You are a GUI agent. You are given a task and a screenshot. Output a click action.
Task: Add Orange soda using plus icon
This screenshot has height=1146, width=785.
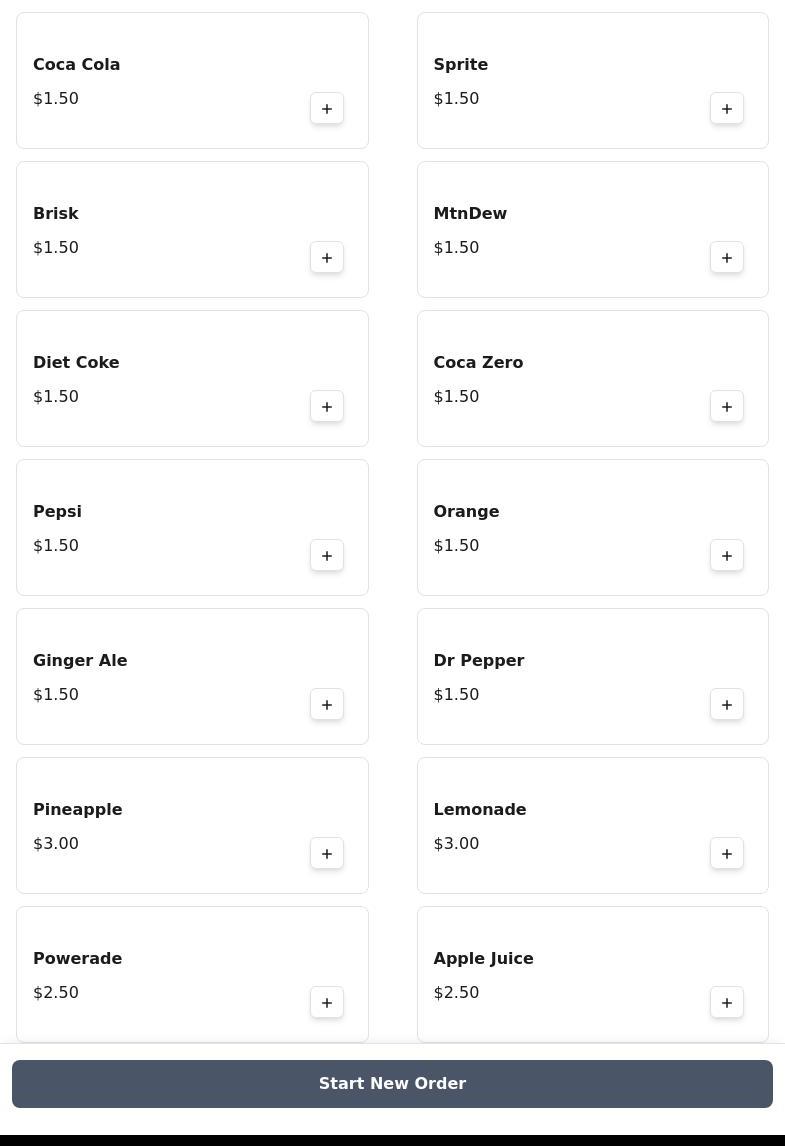727,556
